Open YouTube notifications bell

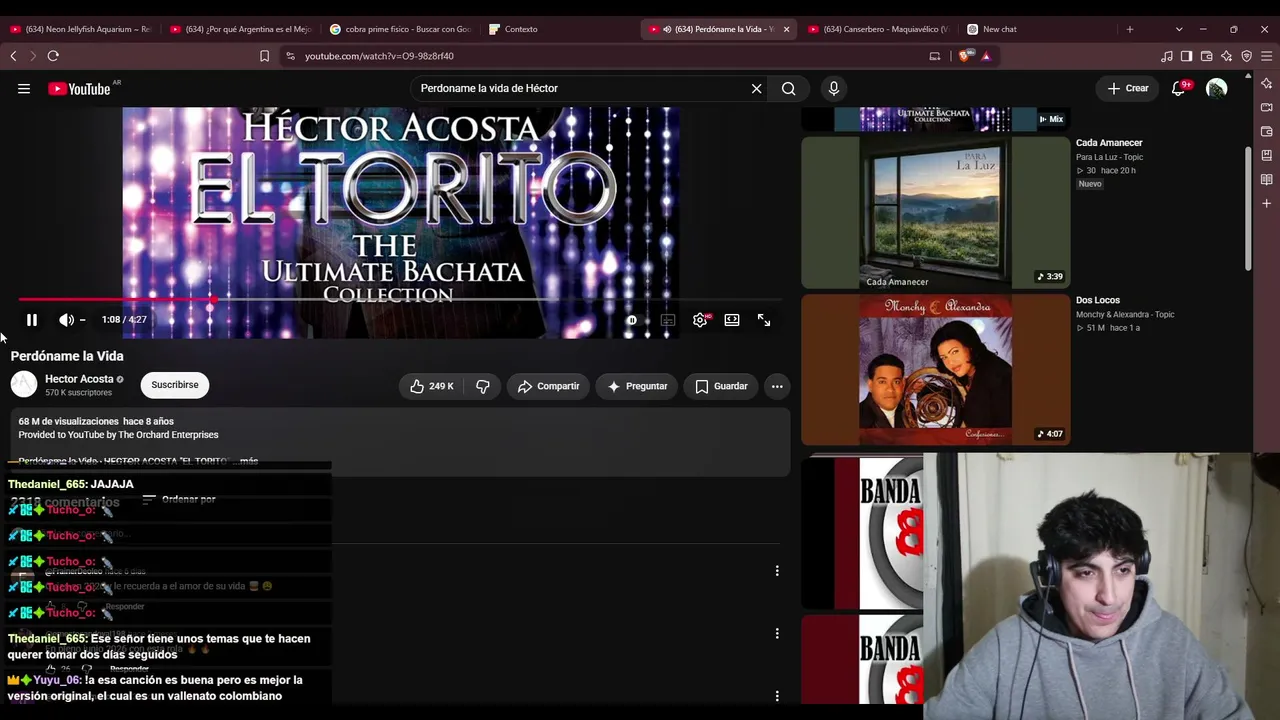coord(1179,89)
